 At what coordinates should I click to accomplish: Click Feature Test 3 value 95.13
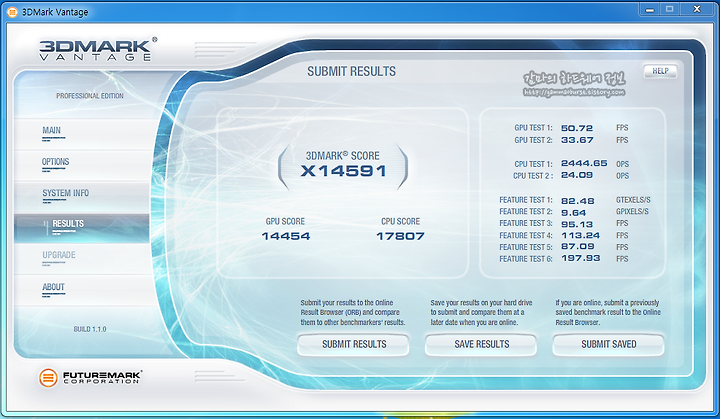(577, 224)
